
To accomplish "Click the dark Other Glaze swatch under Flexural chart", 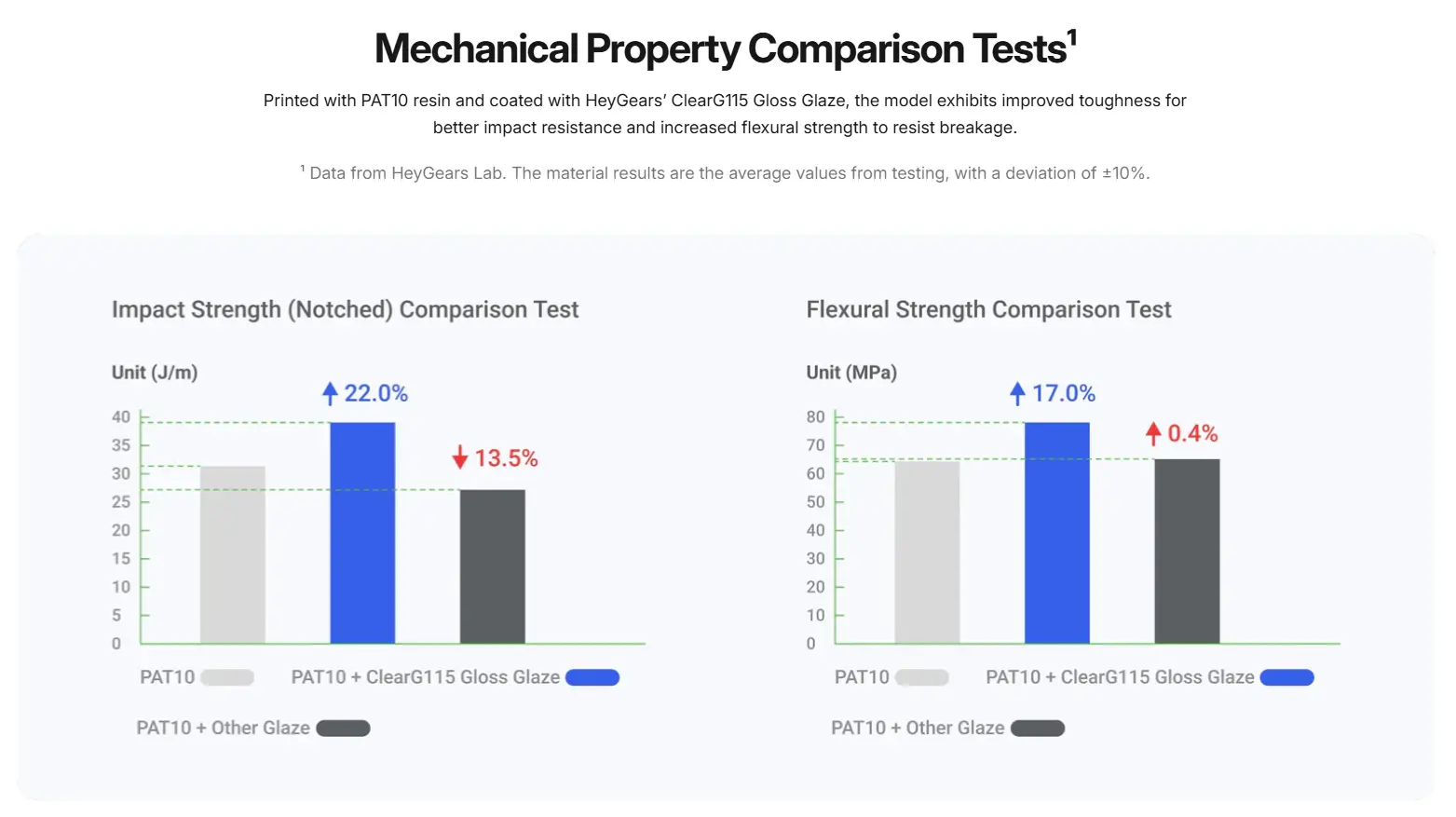I will (x=1038, y=728).
